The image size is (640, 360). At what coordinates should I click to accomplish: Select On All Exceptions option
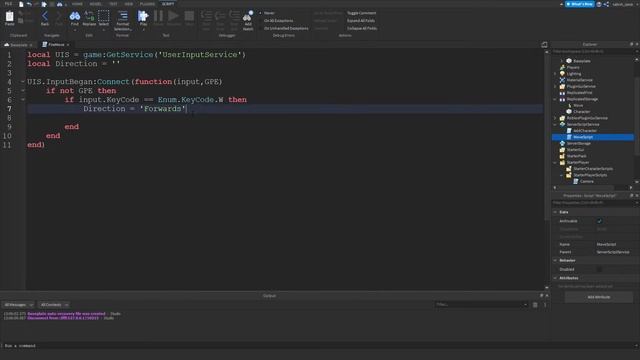pyautogui.click(x=278, y=20)
